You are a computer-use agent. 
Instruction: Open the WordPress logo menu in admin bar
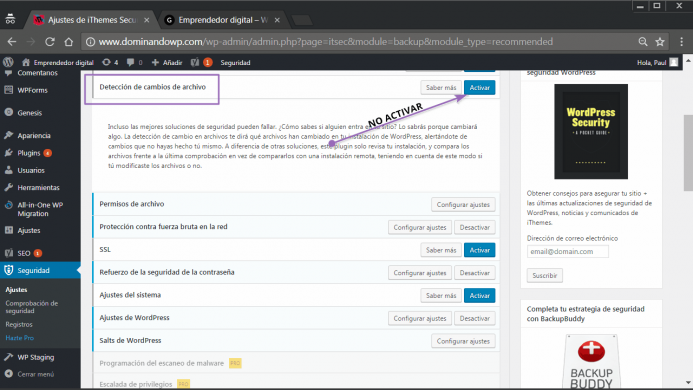click(8, 62)
